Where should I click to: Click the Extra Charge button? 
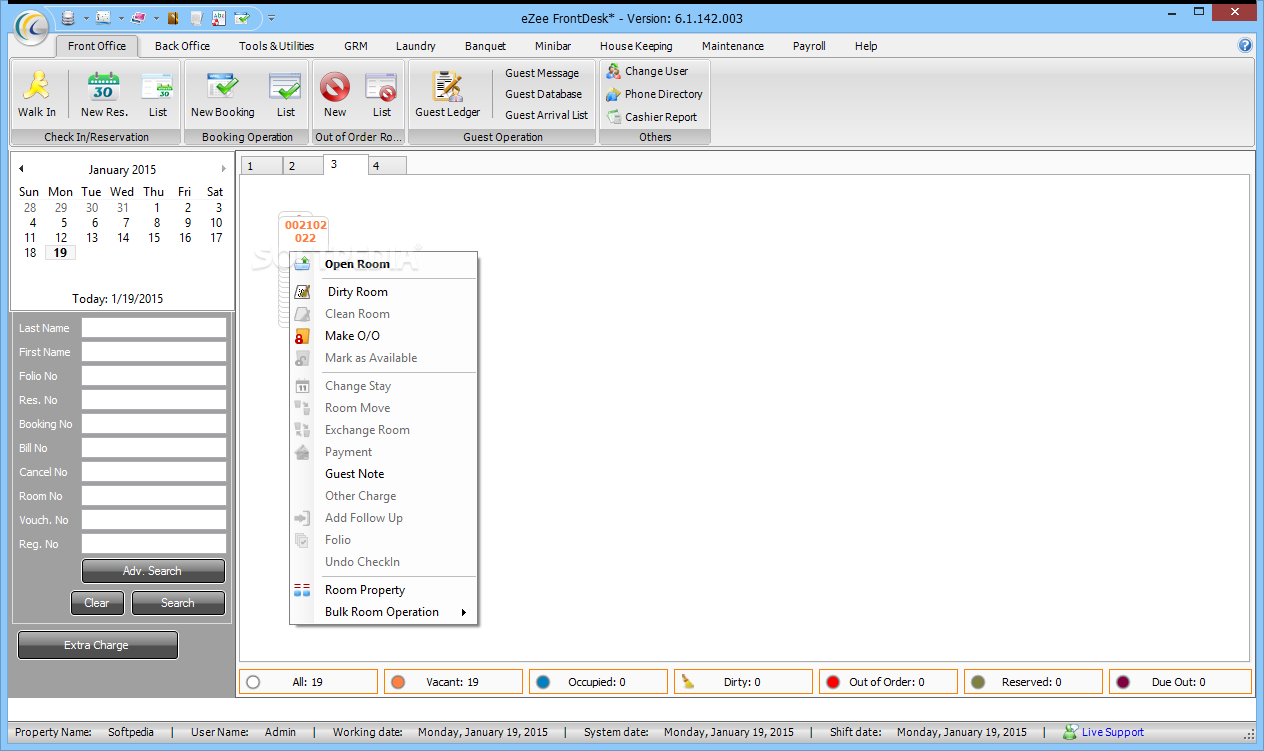click(x=97, y=645)
